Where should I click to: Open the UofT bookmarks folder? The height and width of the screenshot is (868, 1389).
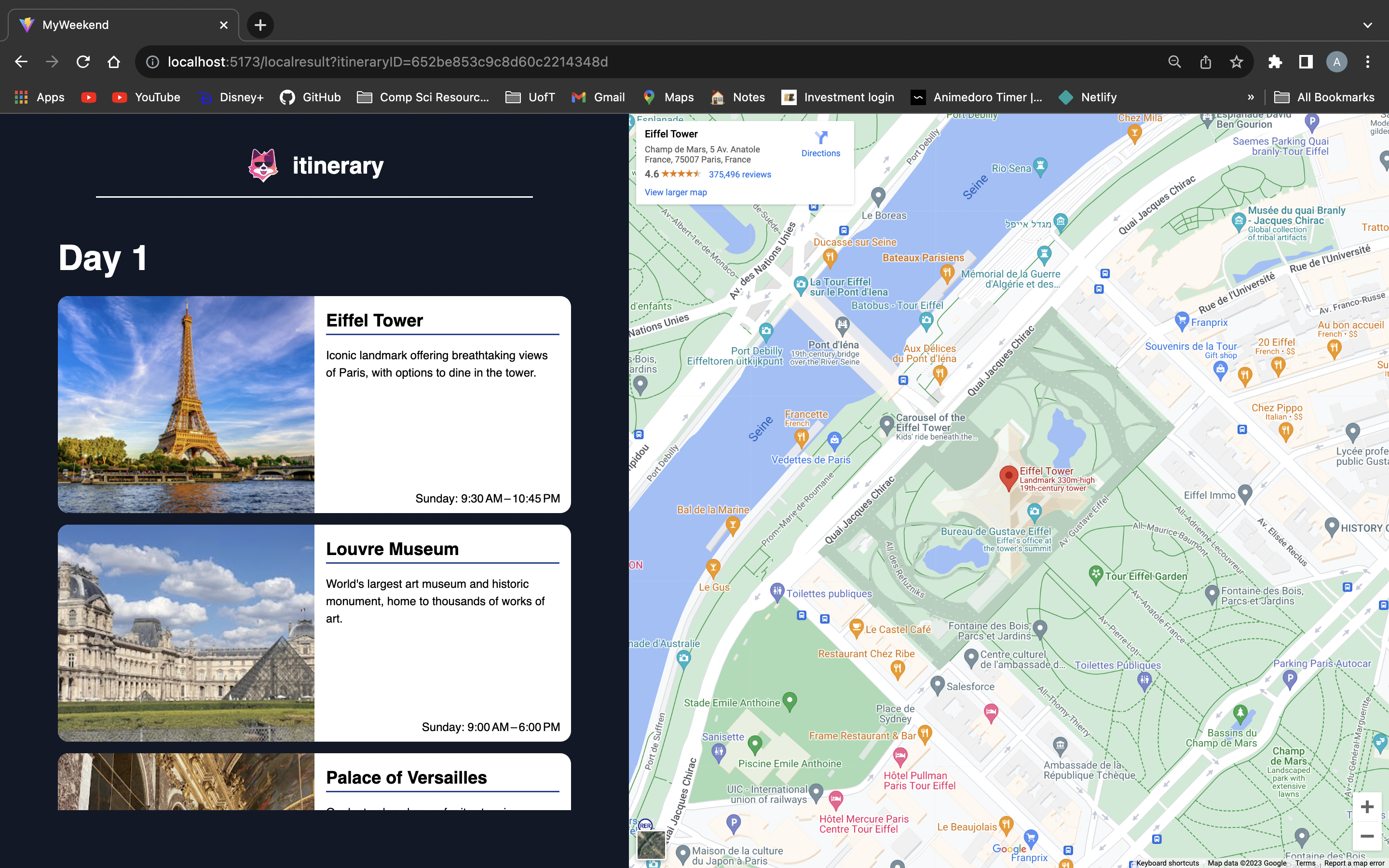530,97
